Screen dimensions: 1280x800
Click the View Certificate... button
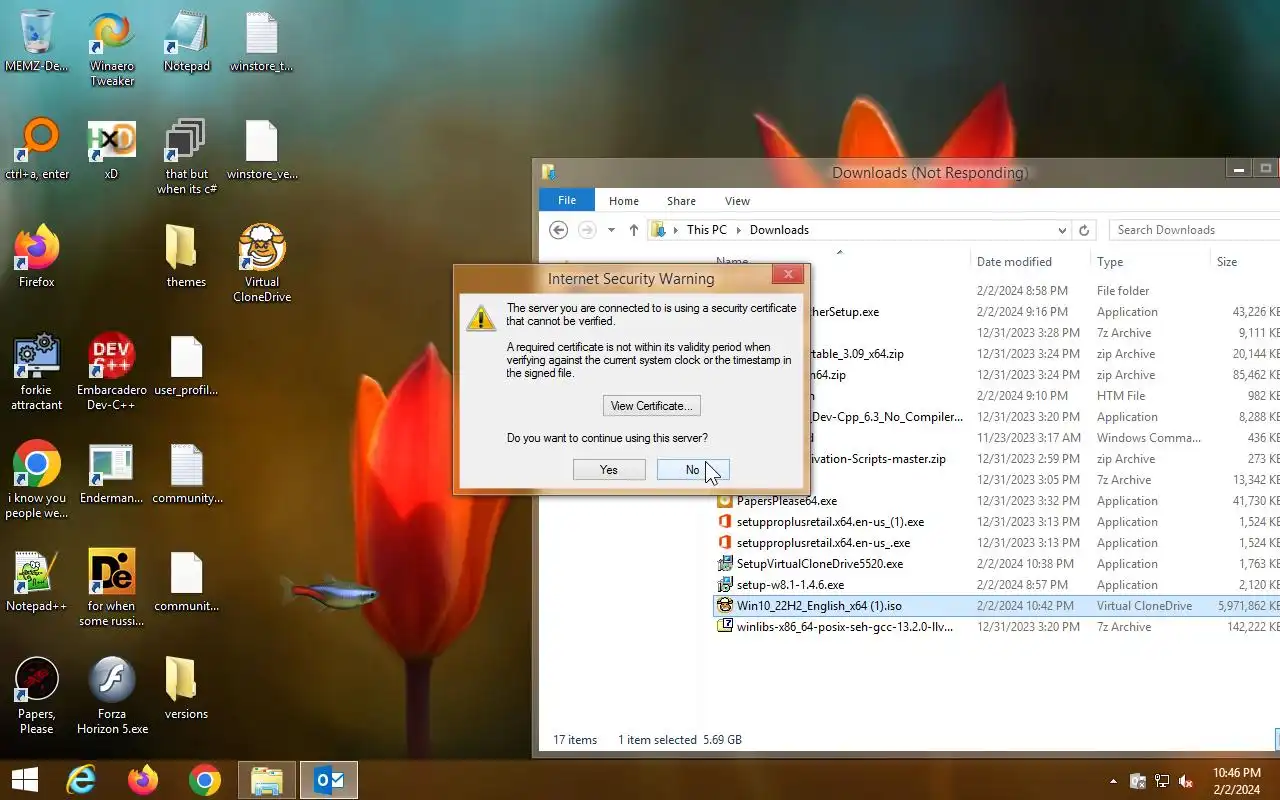coord(652,406)
